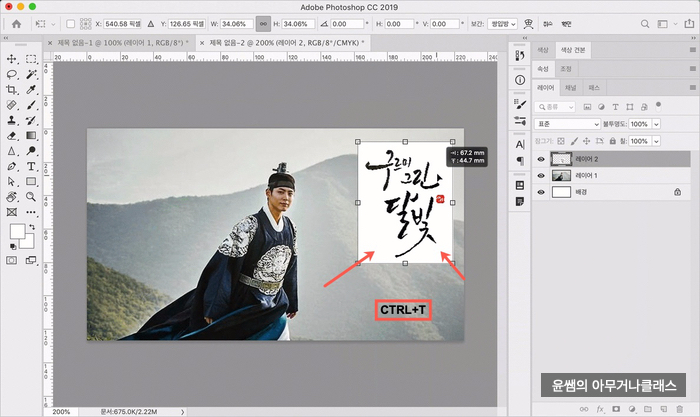Open the Brushes panel icon

coord(520,104)
